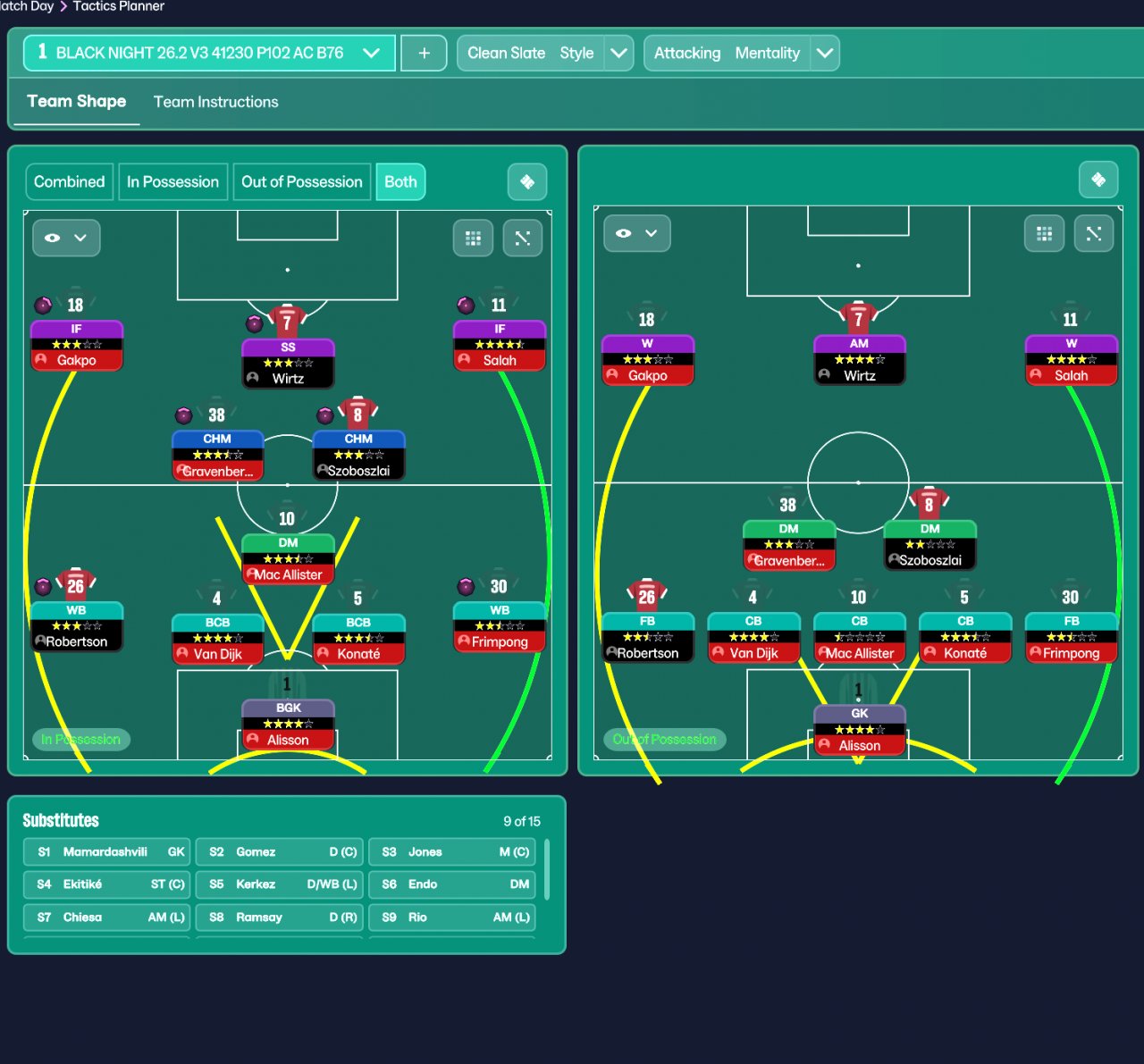This screenshot has height=1064, width=1144.
Task: Select Alisson's BGK role card
Action: tap(288, 724)
